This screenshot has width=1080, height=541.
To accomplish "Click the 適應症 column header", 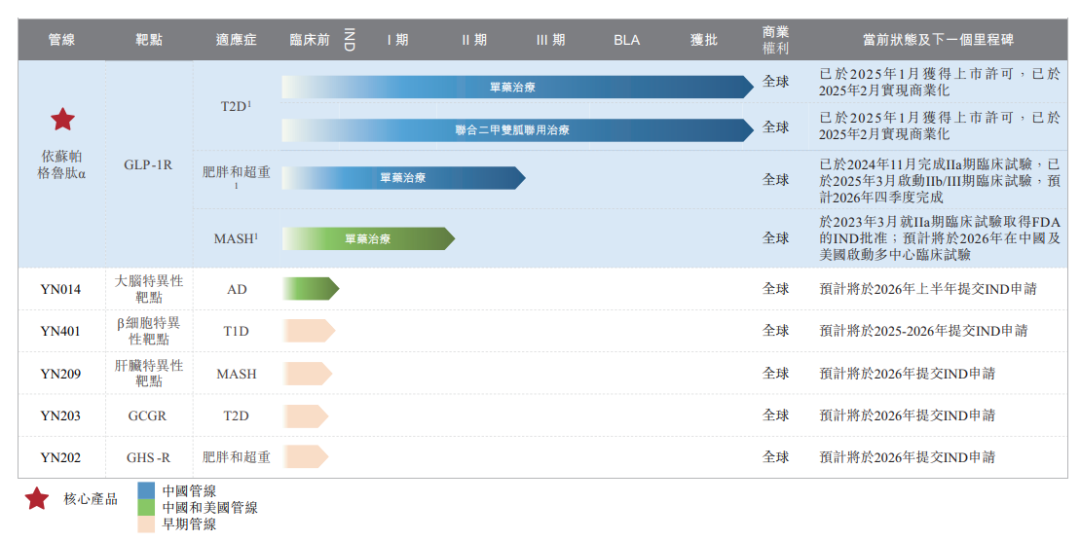I will 236,40.
